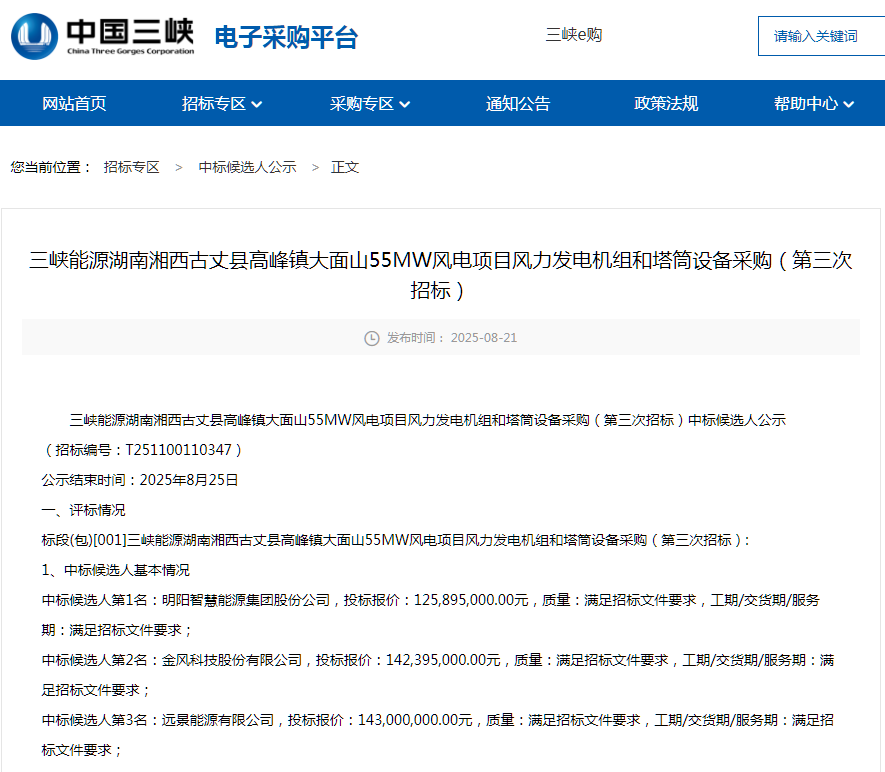This screenshot has width=885, height=772.
Task: Expand the 帮助中心 navigation dropdown
Action: [813, 104]
